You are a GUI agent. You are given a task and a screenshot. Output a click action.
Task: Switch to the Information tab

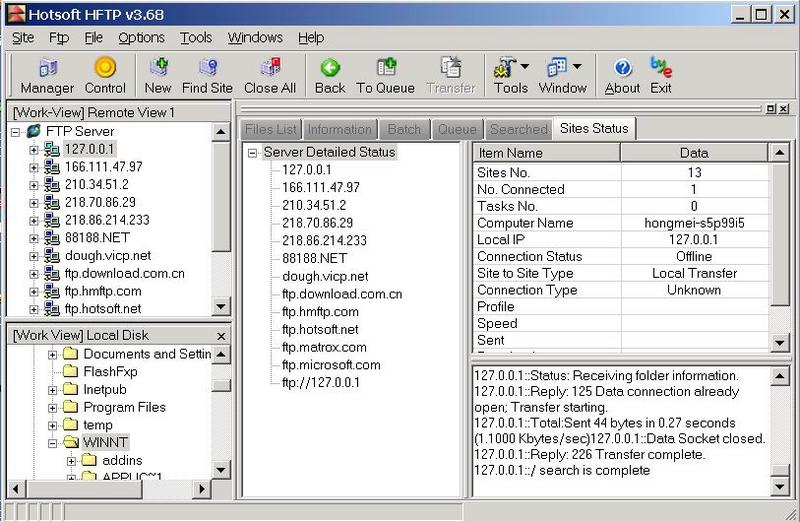point(340,130)
